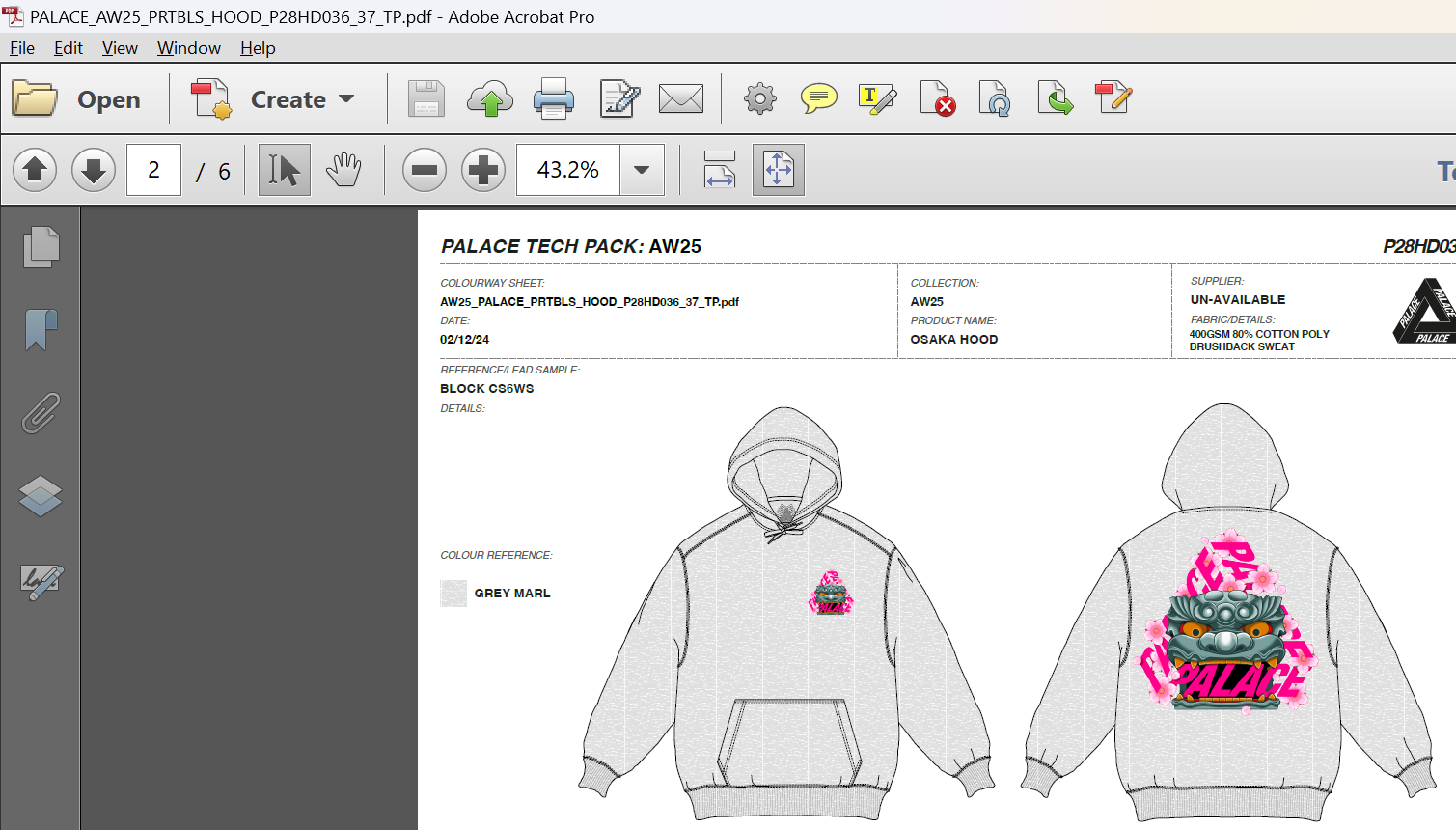Open the Window menu
This screenshot has height=830, width=1456.
[x=189, y=48]
